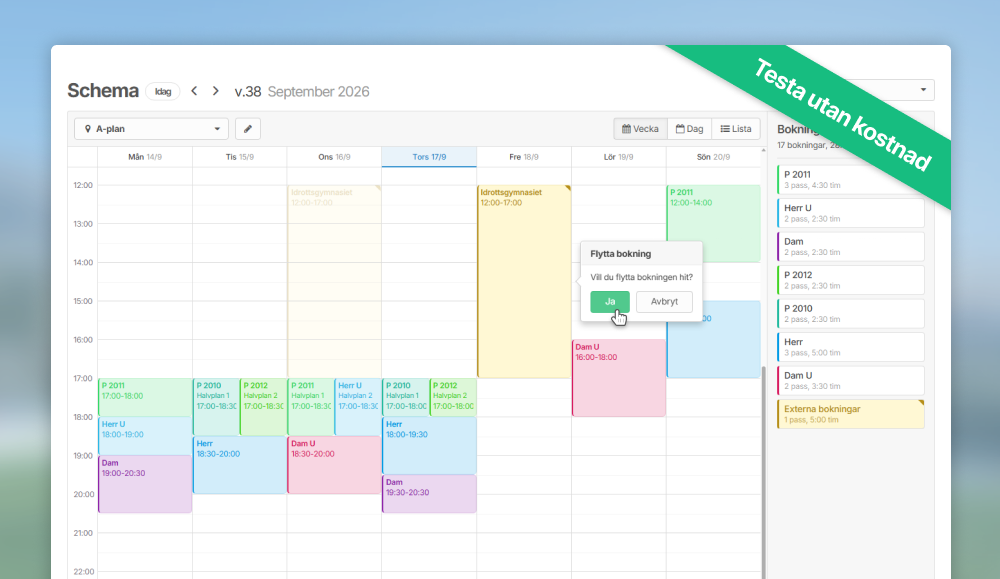Select P 2012 in bookings list
The image size is (1000, 579).
pyautogui.click(x=851, y=280)
